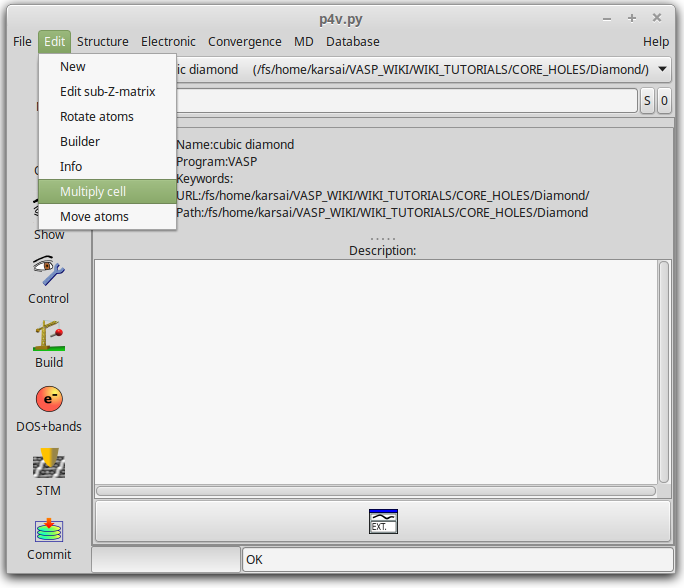Open the Structure menu
Viewport: 684px width, 588px height.
click(x=103, y=42)
